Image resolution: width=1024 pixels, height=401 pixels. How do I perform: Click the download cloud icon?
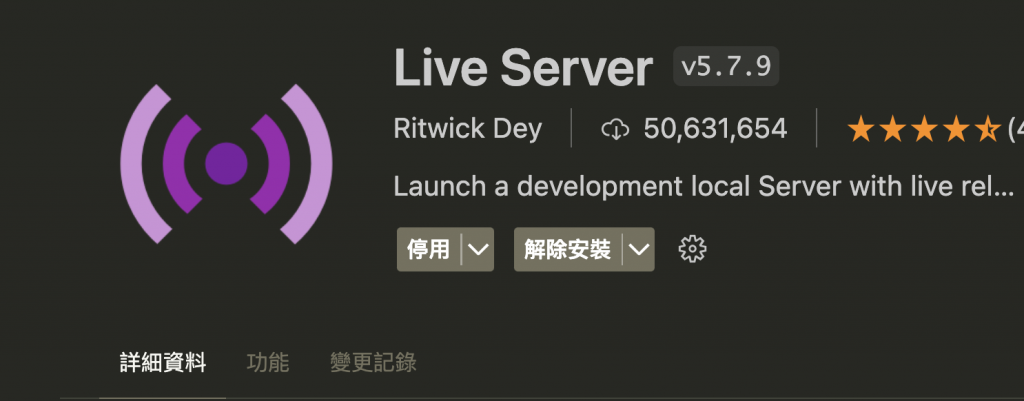[615, 129]
